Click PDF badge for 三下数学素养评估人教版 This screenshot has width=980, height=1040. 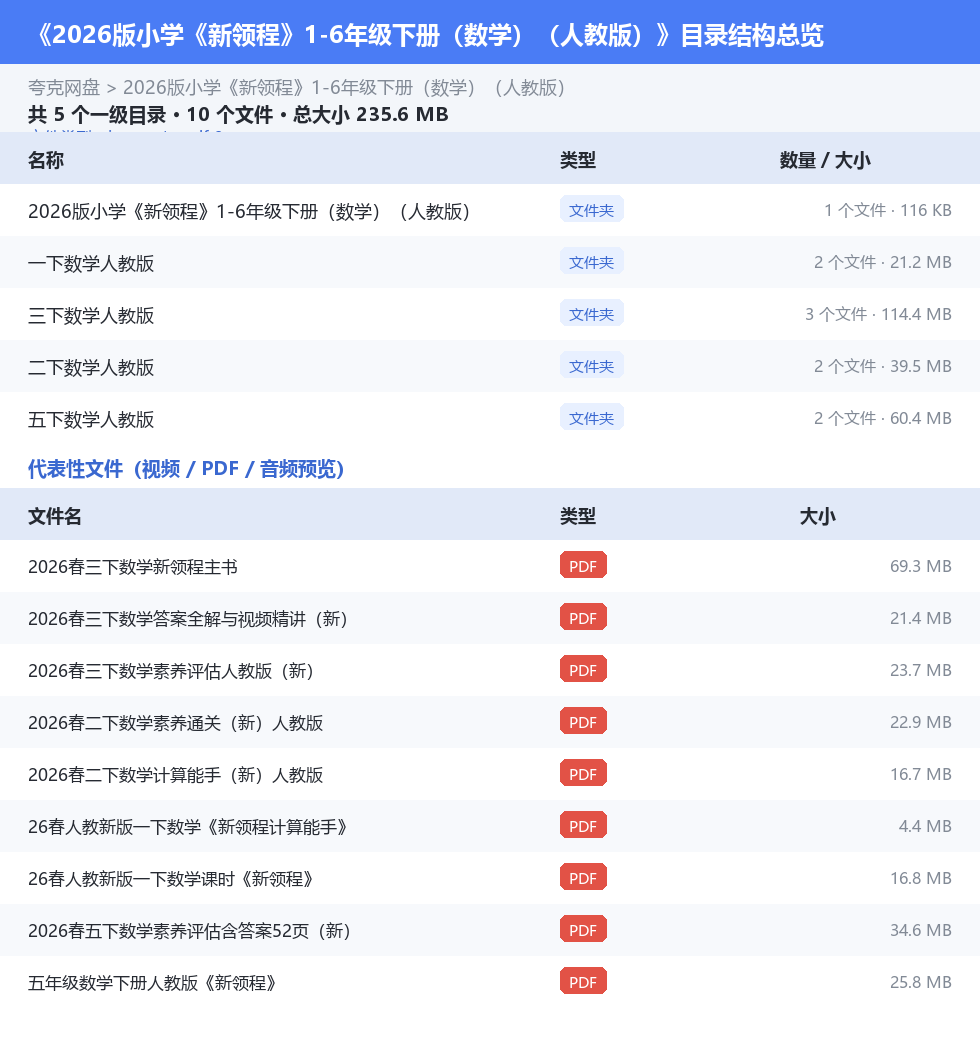coord(583,670)
